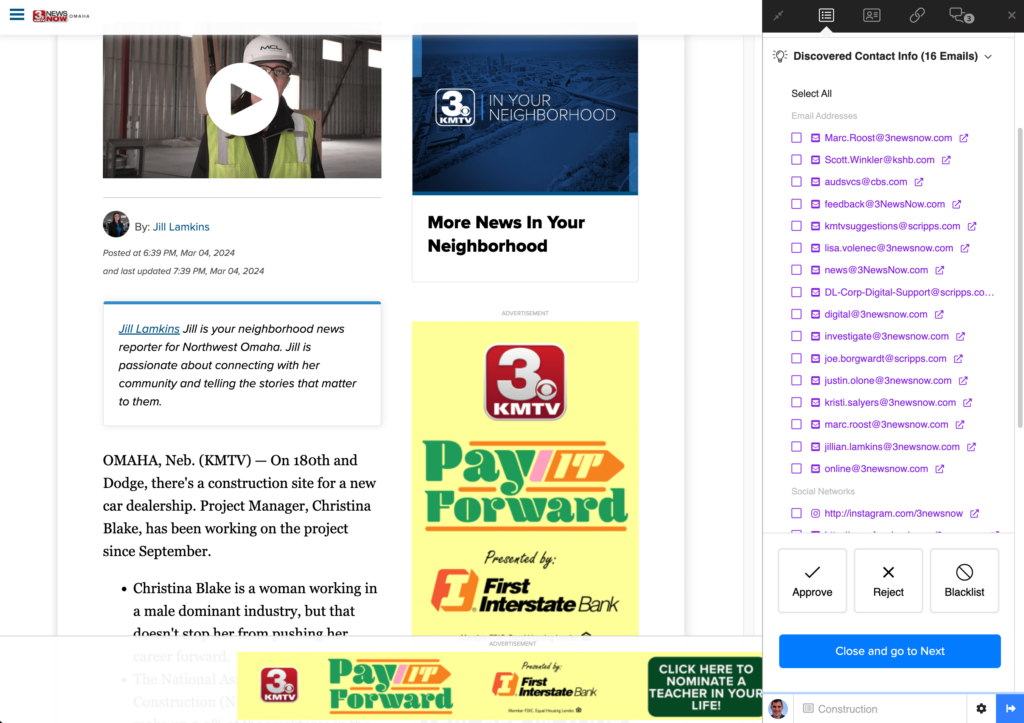The width and height of the screenshot is (1024, 723).
Task: Open external link for news@3NewsNow.com
Action: coord(940,270)
